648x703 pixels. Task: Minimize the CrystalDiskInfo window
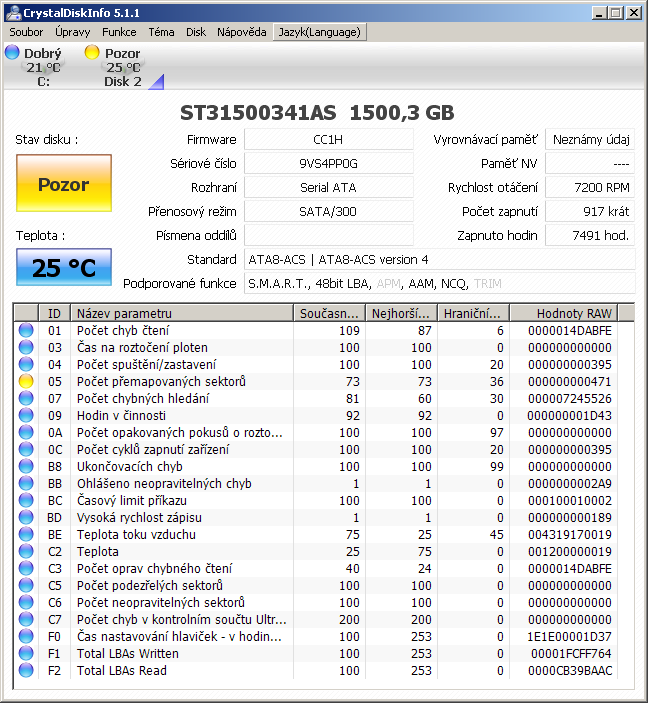599,13
